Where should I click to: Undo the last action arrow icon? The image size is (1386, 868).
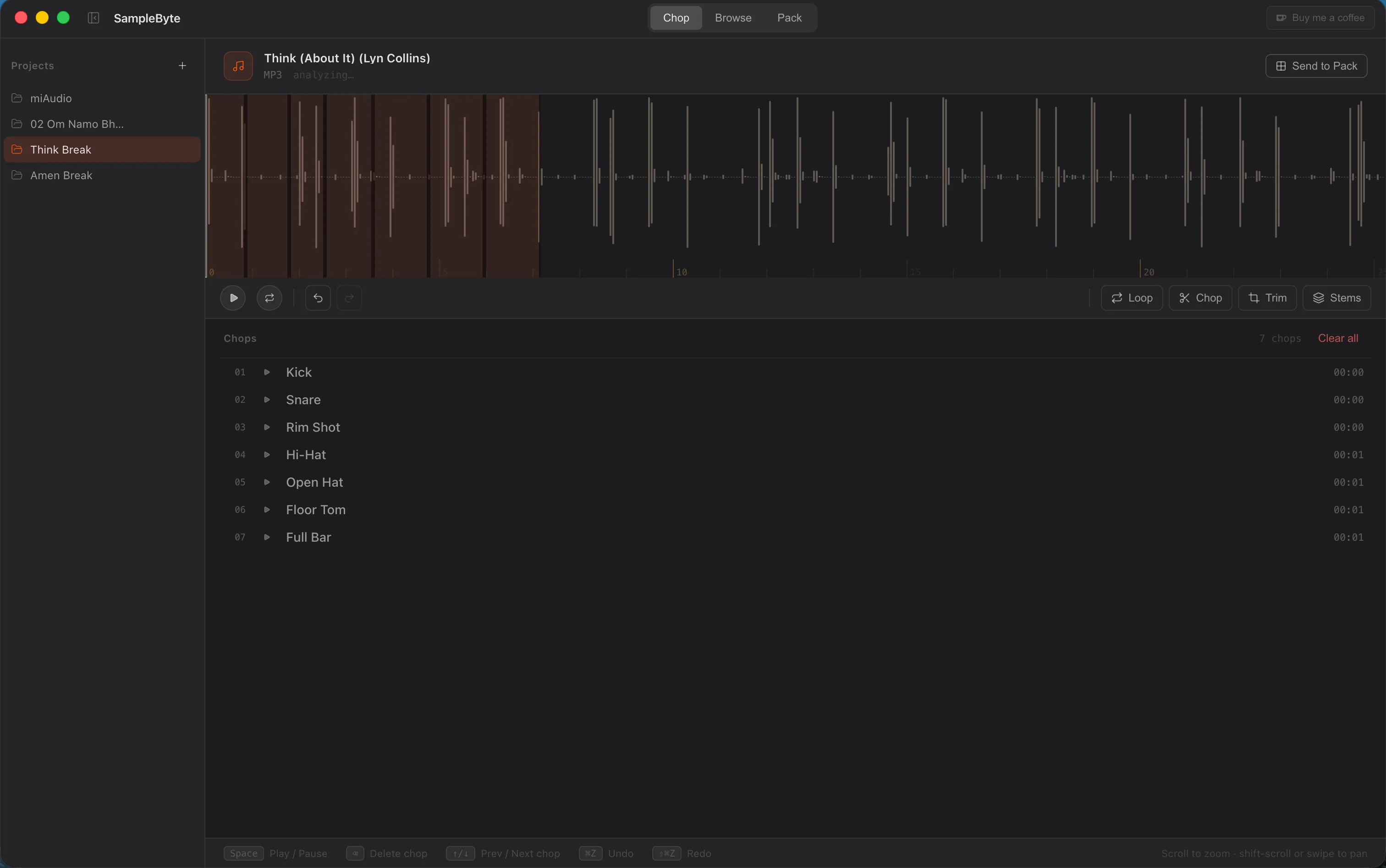point(318,298)
